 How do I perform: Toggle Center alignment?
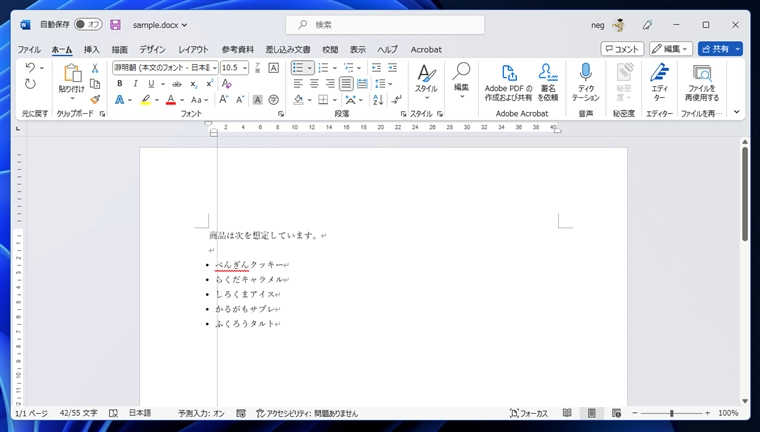click(x=314, y=84)
